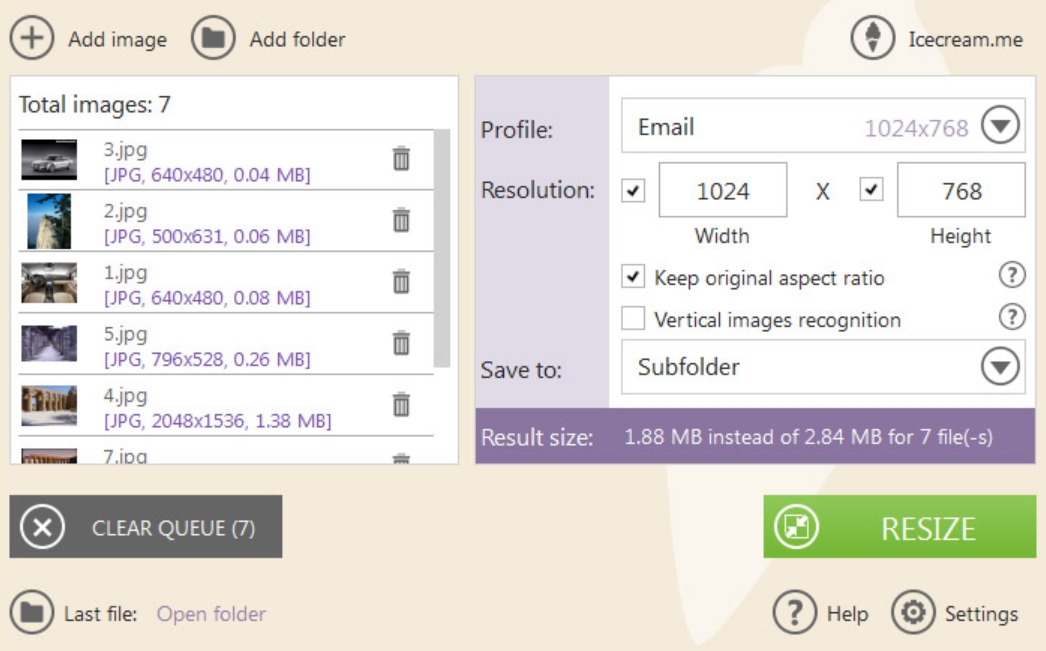
Task: Delete 3.jpg using its trash icon
Action: click(x=401, y=159)
